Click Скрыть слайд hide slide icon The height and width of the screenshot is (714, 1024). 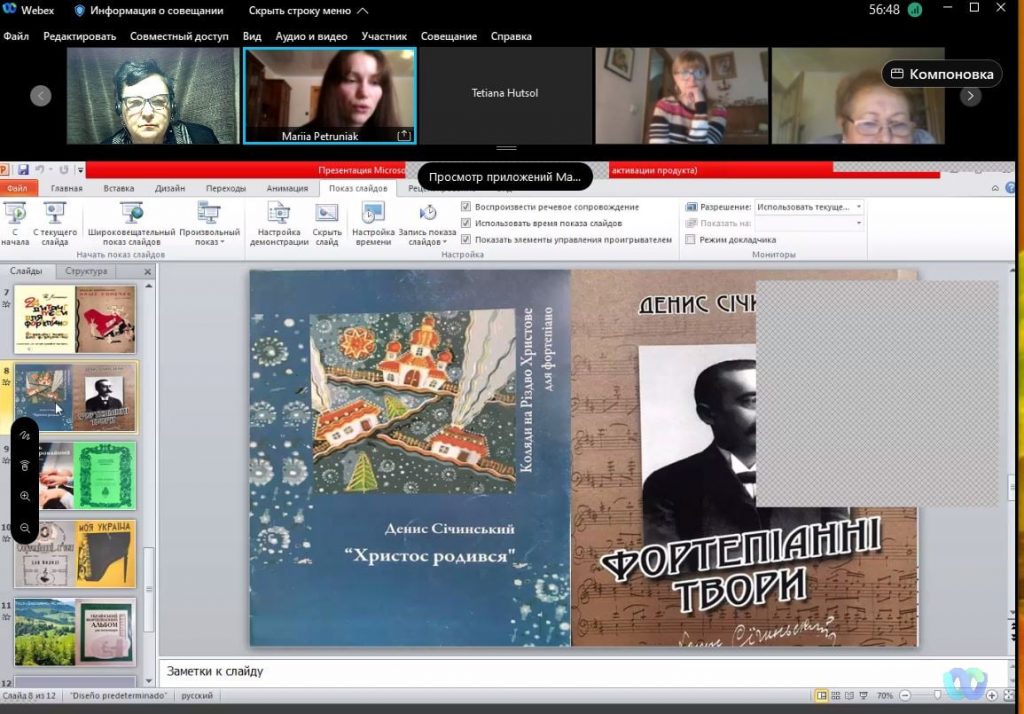327,224
